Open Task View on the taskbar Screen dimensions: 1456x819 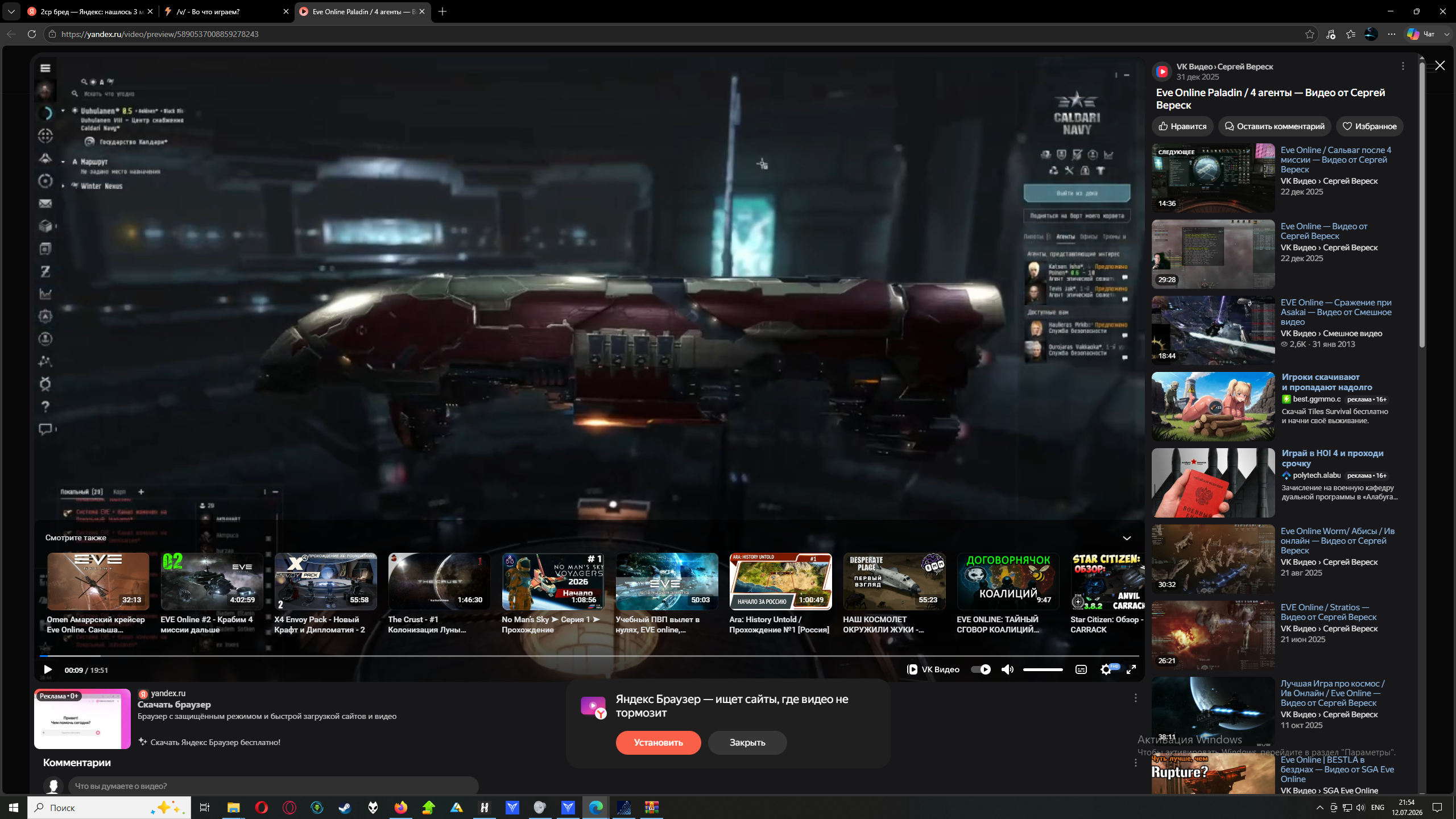(x=205, y=808)
